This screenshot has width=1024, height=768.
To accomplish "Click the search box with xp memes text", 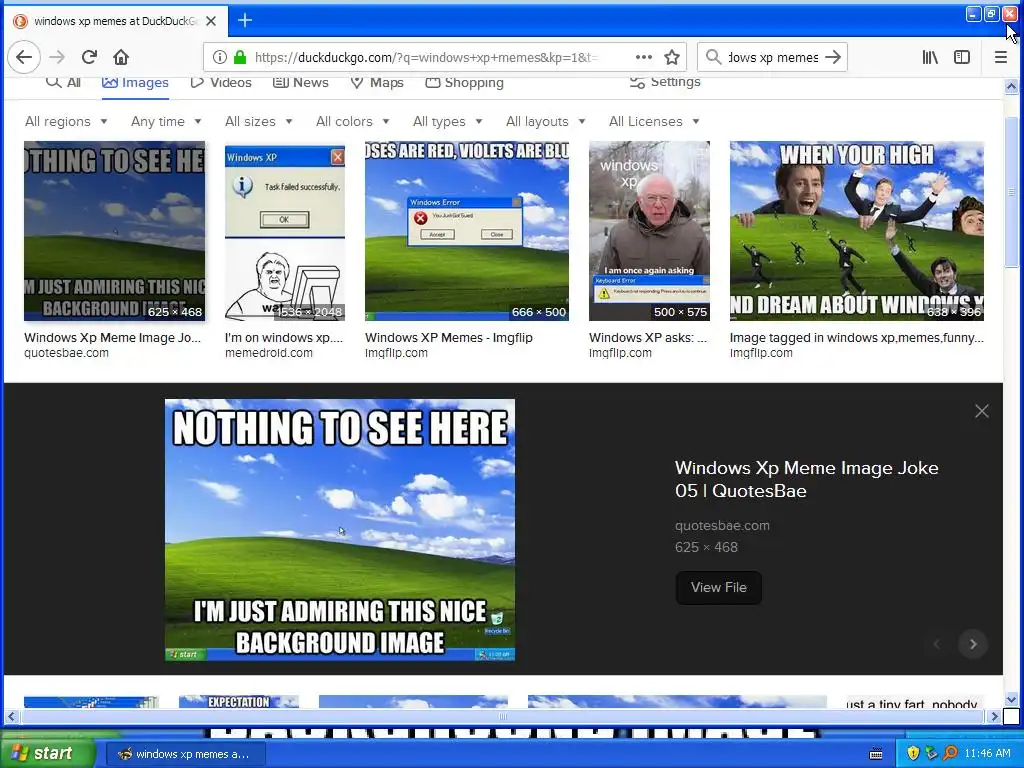I will 773,57.
